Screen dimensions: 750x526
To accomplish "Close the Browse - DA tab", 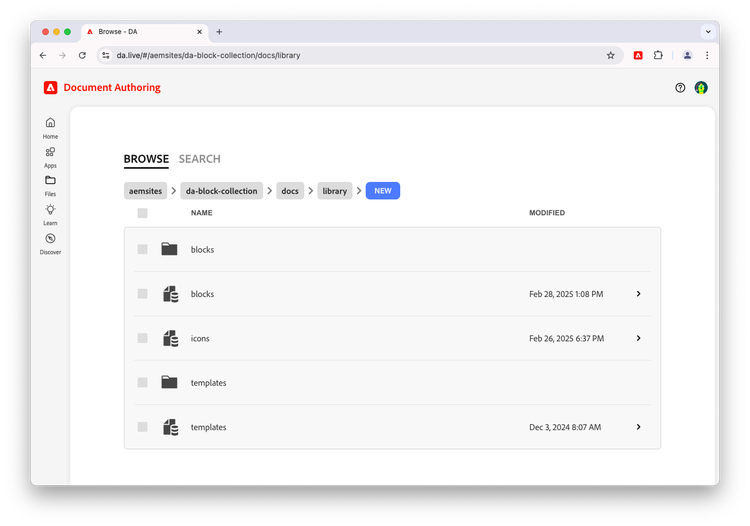I will click(x=199, y=32).
